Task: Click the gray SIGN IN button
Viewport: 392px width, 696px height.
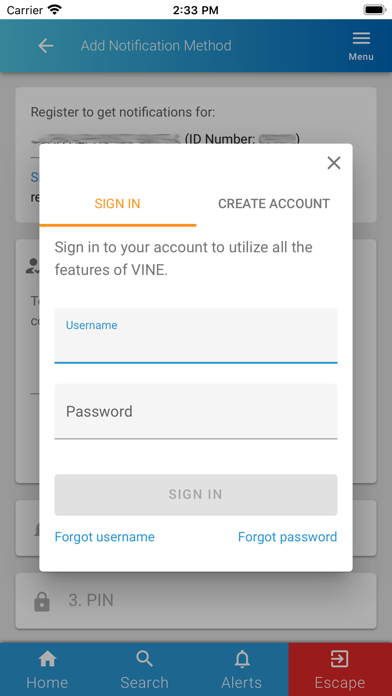Action: [196, 495]
